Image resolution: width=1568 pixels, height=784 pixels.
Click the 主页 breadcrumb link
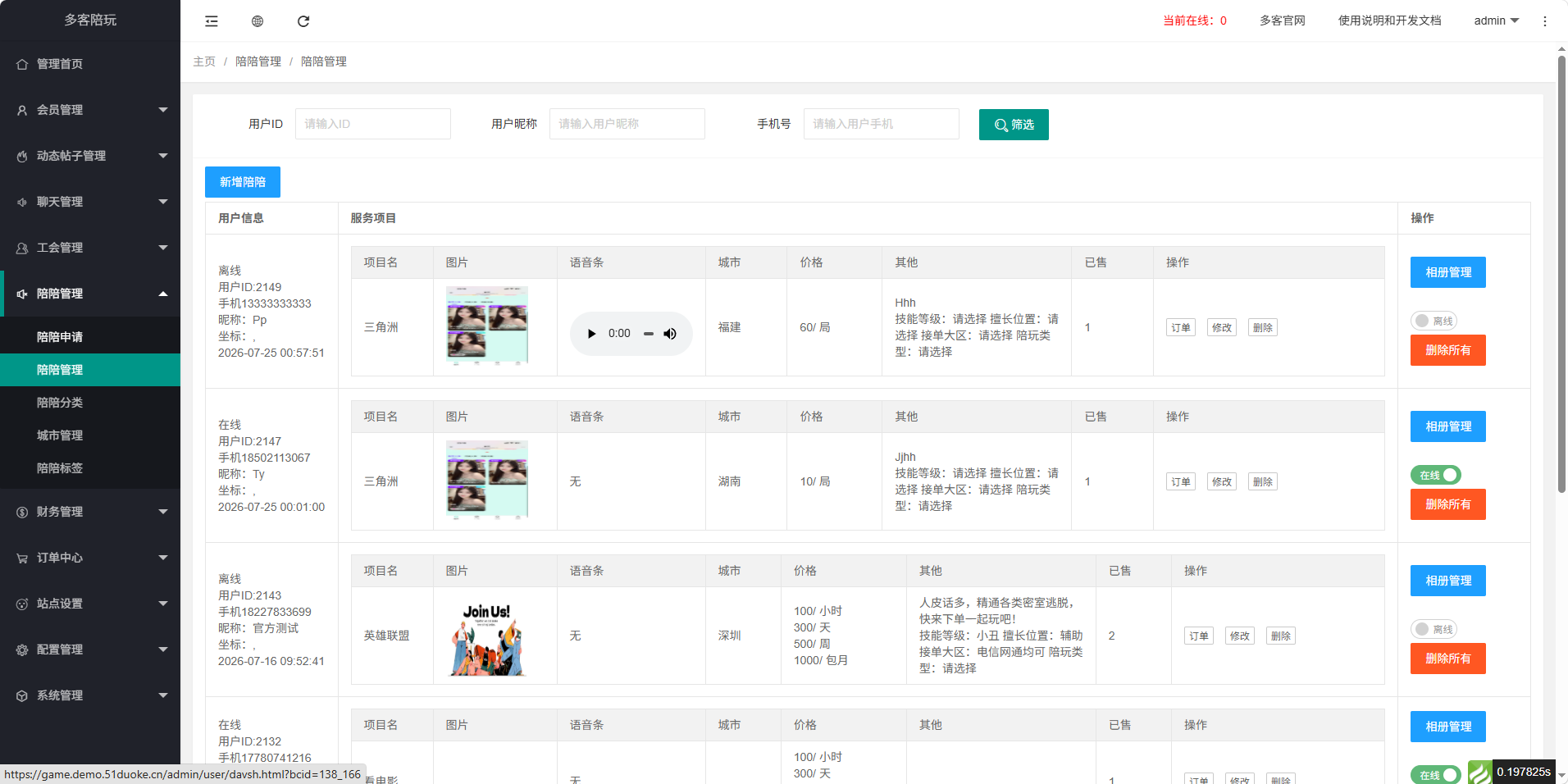[204, 62]
